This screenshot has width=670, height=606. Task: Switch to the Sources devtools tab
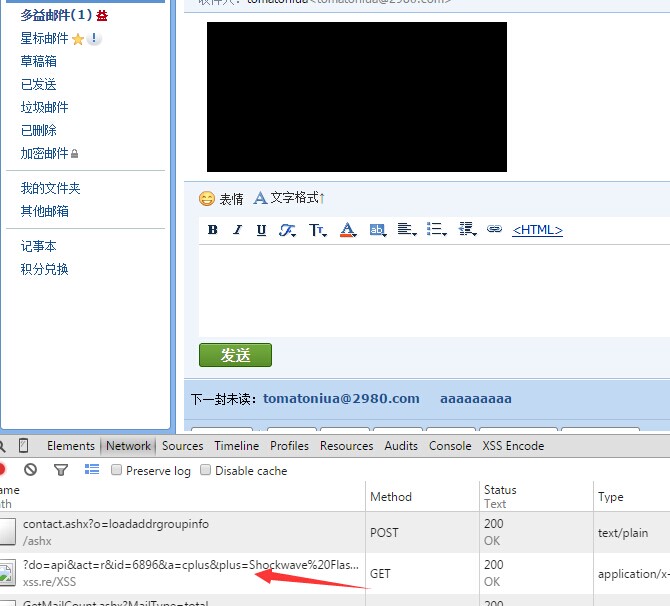tap(182, 446)
